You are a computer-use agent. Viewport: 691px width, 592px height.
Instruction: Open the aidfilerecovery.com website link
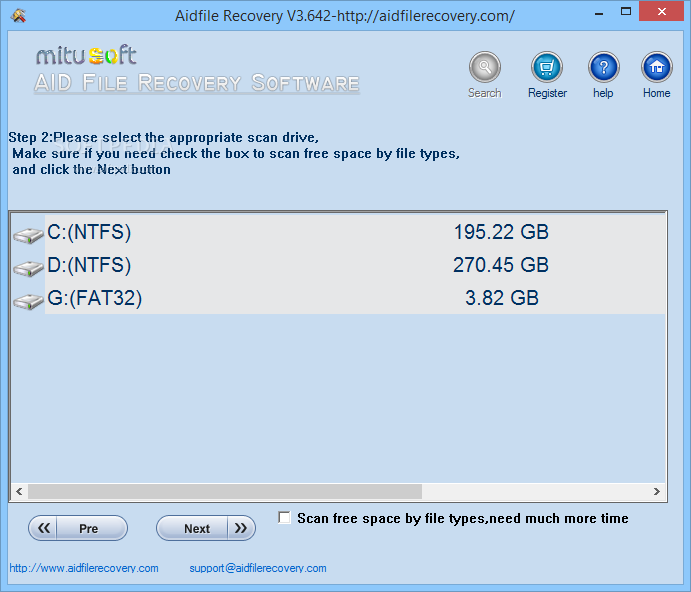[x=84, y=568]
